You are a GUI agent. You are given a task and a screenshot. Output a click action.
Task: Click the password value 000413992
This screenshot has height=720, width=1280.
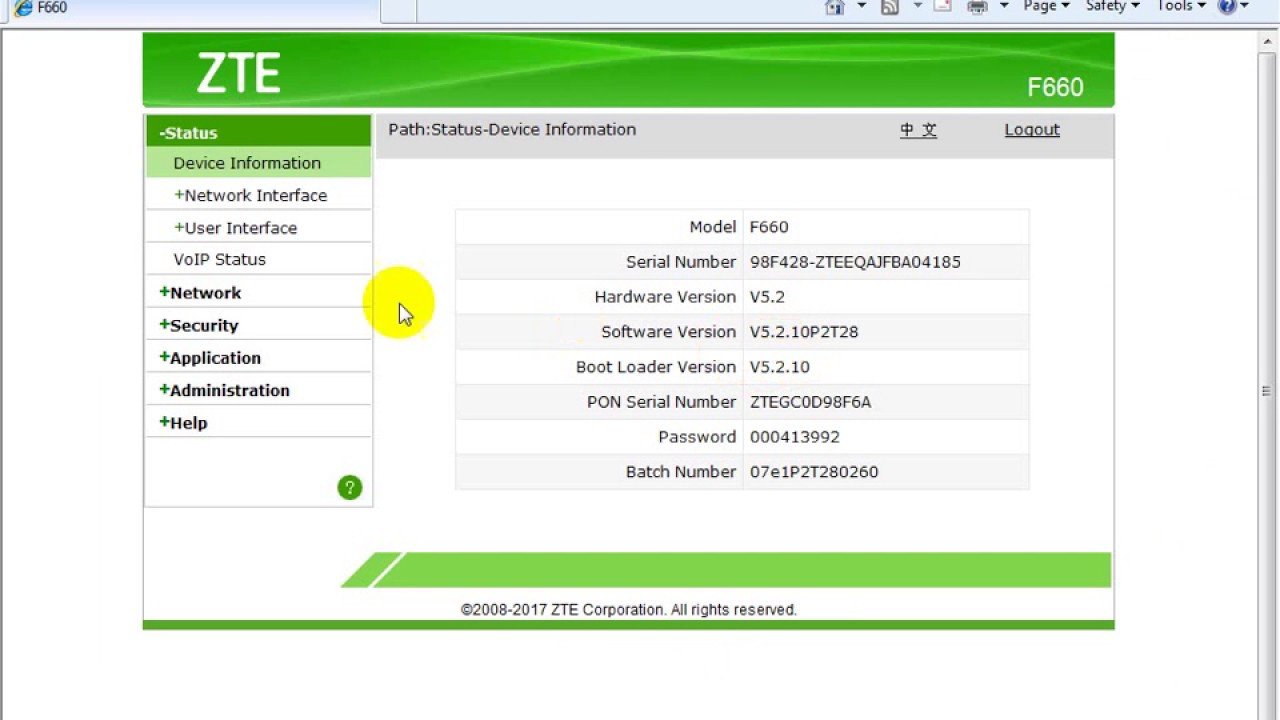coord(795,437)
